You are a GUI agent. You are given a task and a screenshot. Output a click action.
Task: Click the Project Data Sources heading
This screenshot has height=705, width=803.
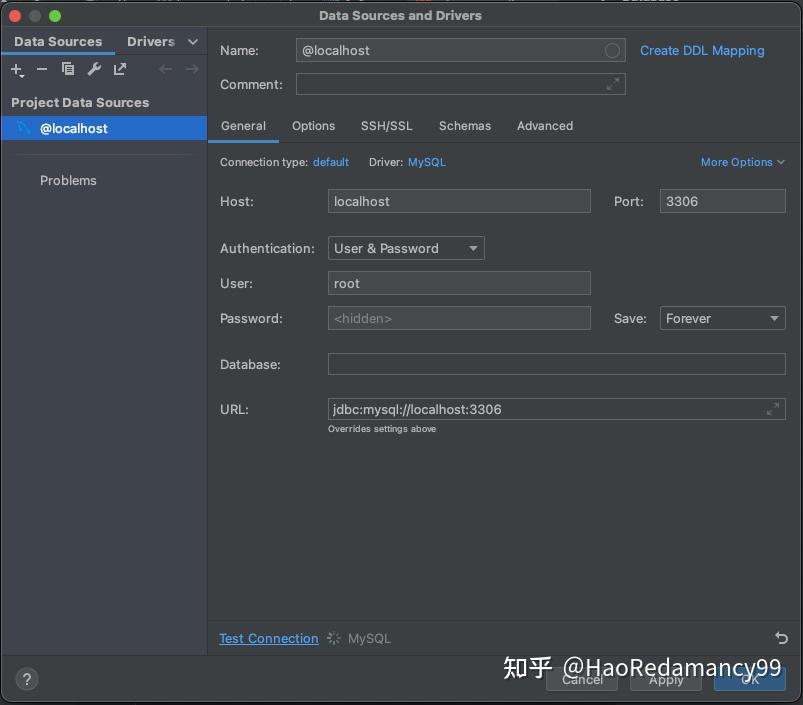[80, 102]
